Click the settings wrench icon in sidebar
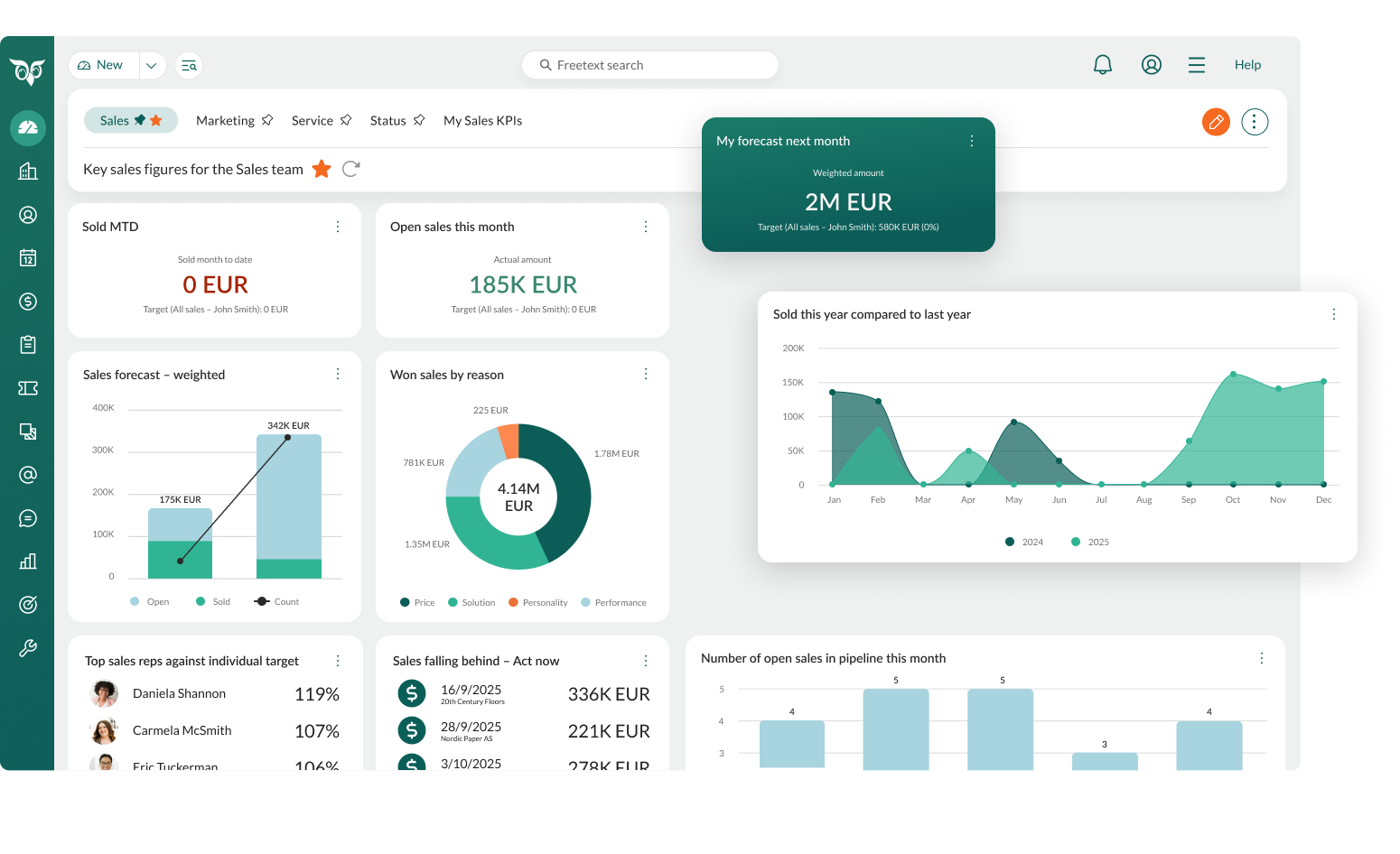 (x=28, y=648)
